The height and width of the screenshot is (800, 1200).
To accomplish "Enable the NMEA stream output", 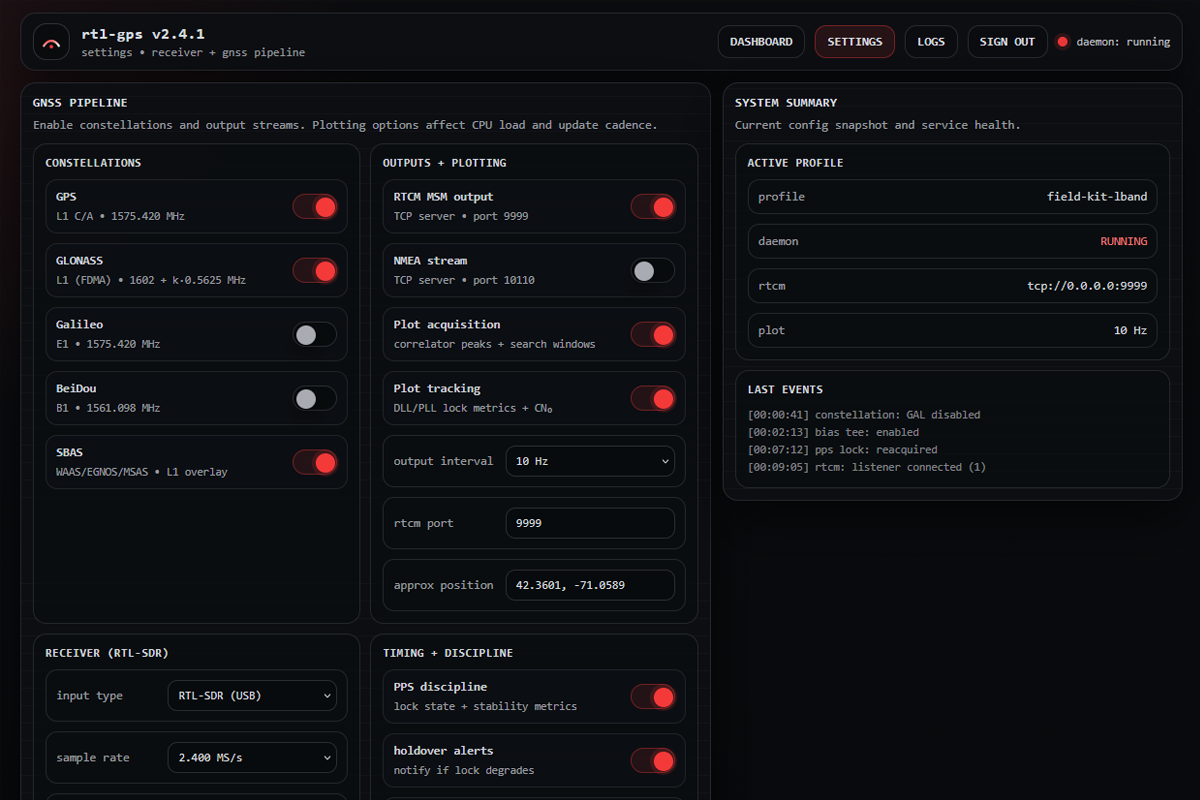I will click(x=653, y=271).
